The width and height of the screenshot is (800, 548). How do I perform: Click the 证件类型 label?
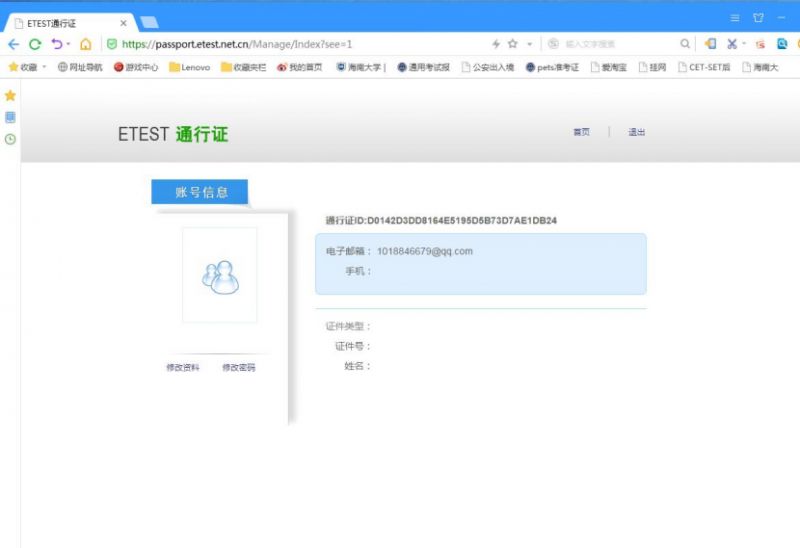[x=348, y=326]
